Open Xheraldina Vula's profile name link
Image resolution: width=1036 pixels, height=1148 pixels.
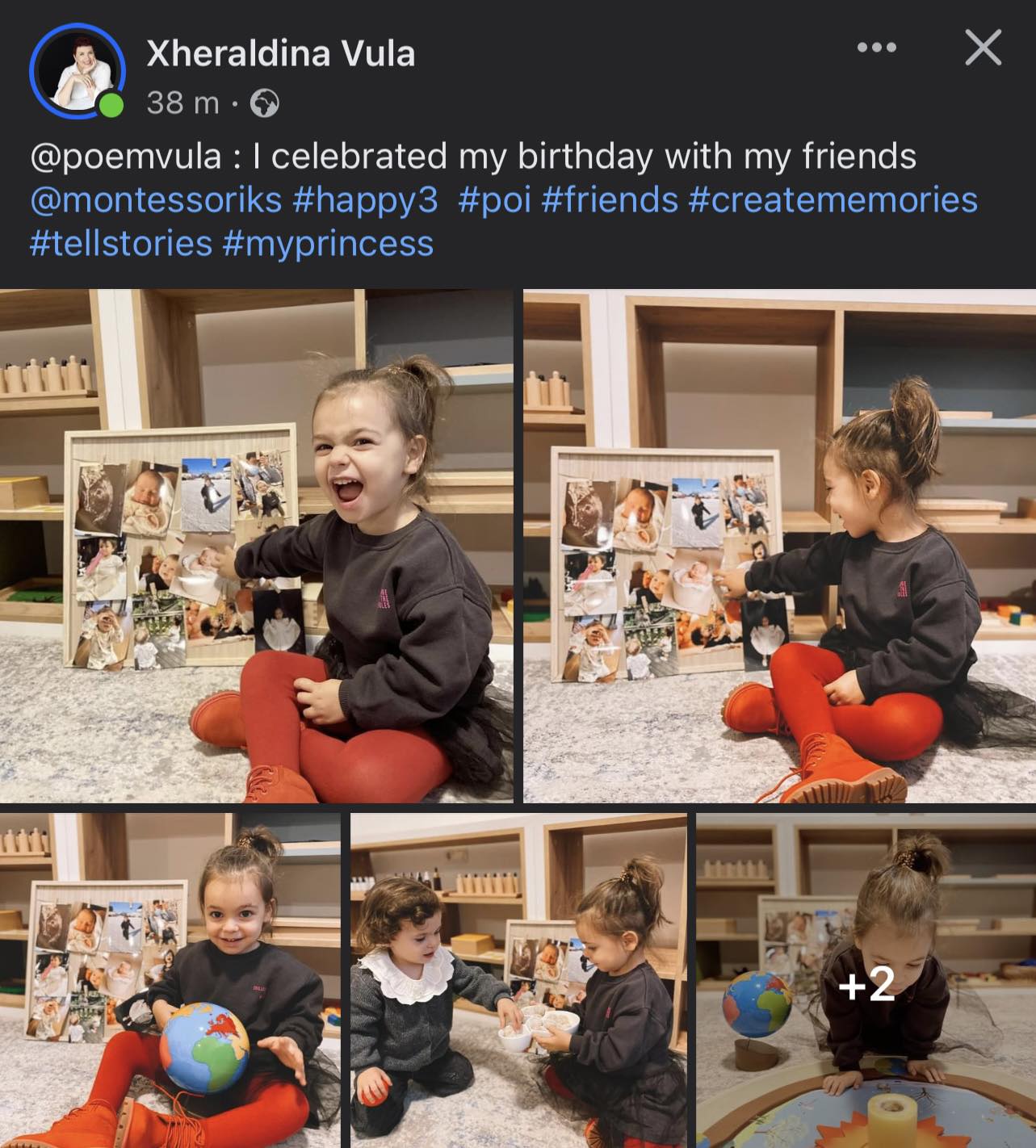(x=280, y=53)
